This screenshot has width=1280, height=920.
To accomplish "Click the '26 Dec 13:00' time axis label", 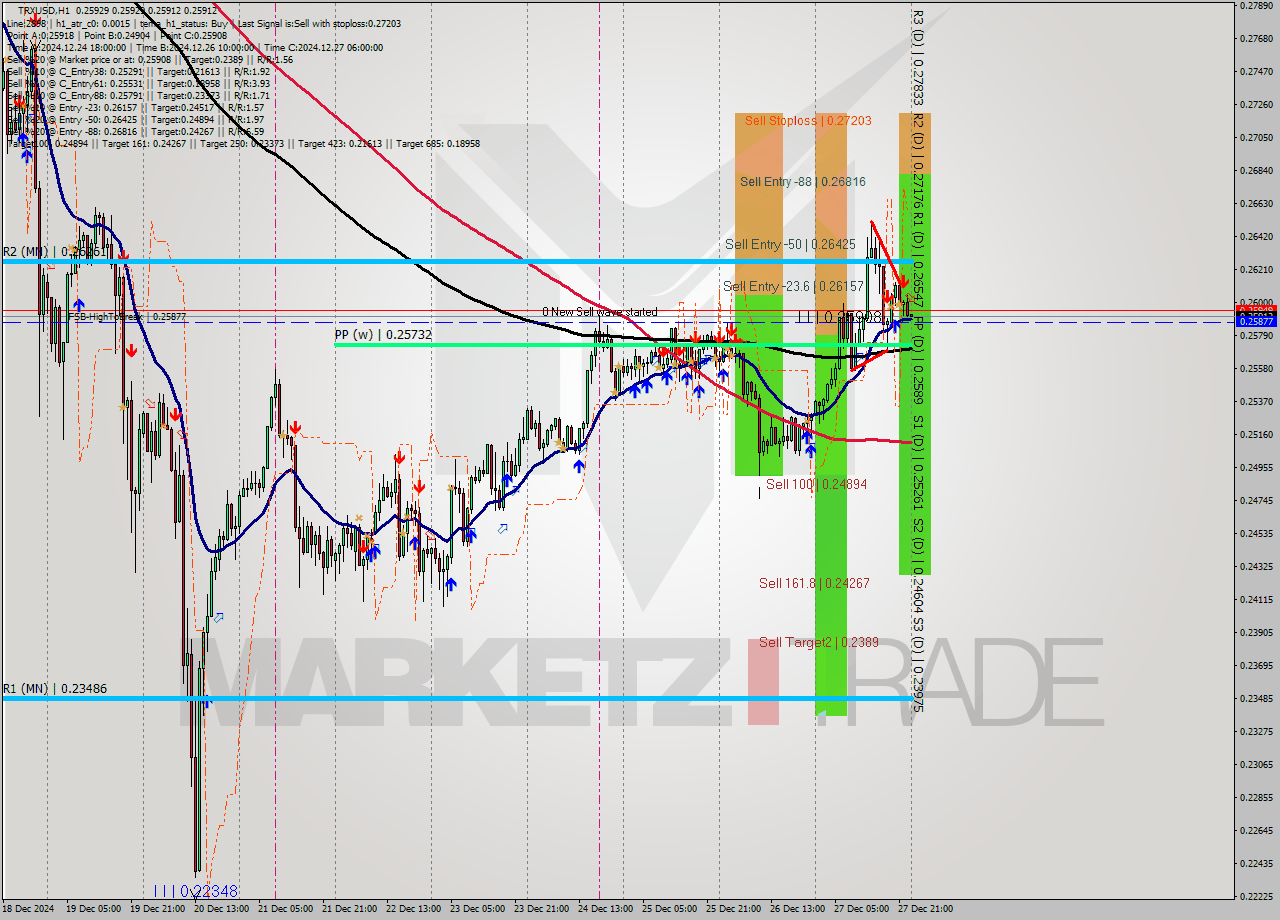I will click(x=798, y=909).
